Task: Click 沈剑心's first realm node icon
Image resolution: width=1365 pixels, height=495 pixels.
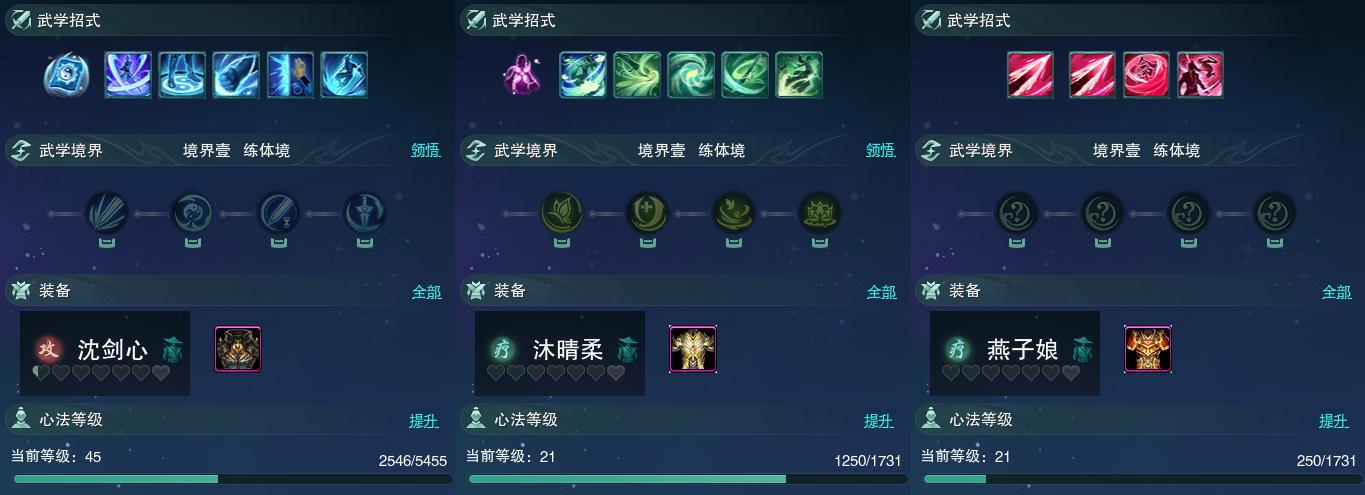Action: tap(106, 213)
